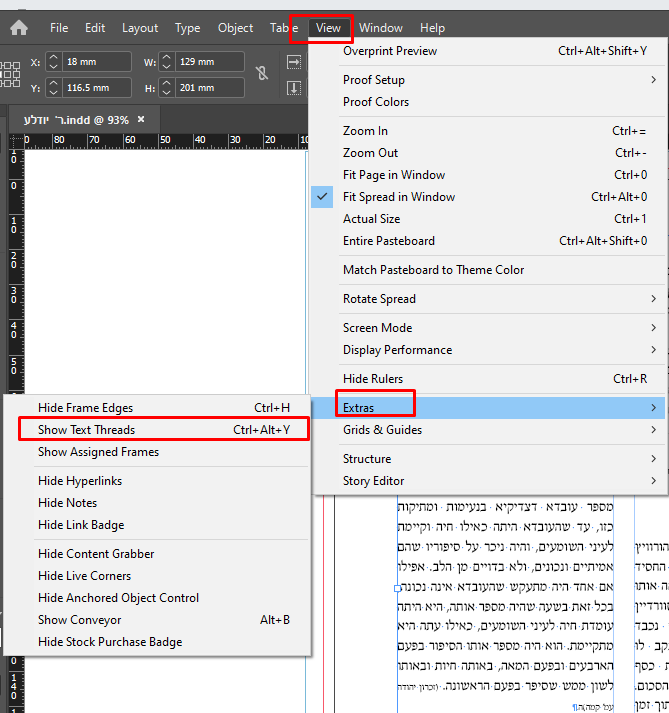Click Zoom In menu entry
The width and height of the screenshot is (669, 713).
click(x=365, y=131)
